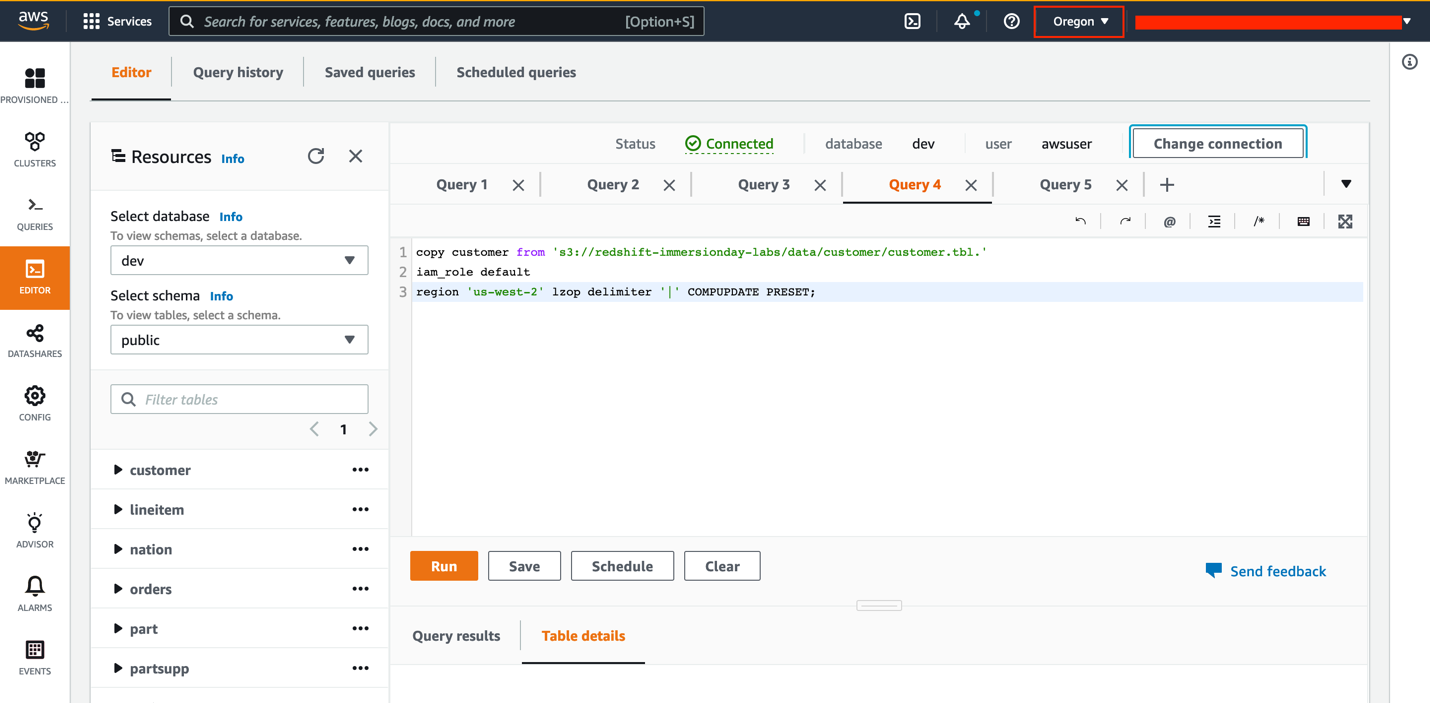Screen dimensions: 1430x703
Task: Expand editor to full screen
Action: 1345,221
